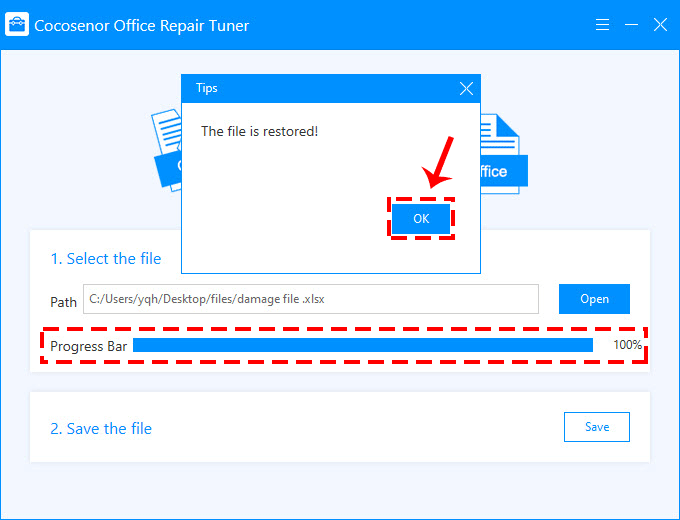
Task: Click the Save button
Action: (597, 427)
